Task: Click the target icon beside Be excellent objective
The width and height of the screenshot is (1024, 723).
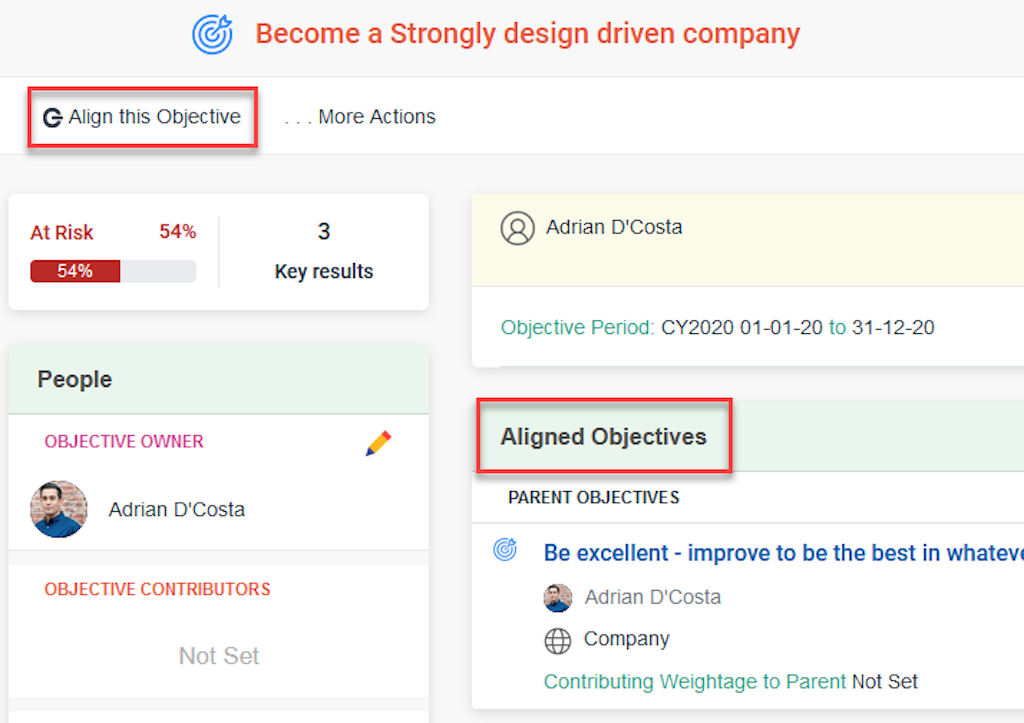Action: pyautogui.click(x=504, y=550)
